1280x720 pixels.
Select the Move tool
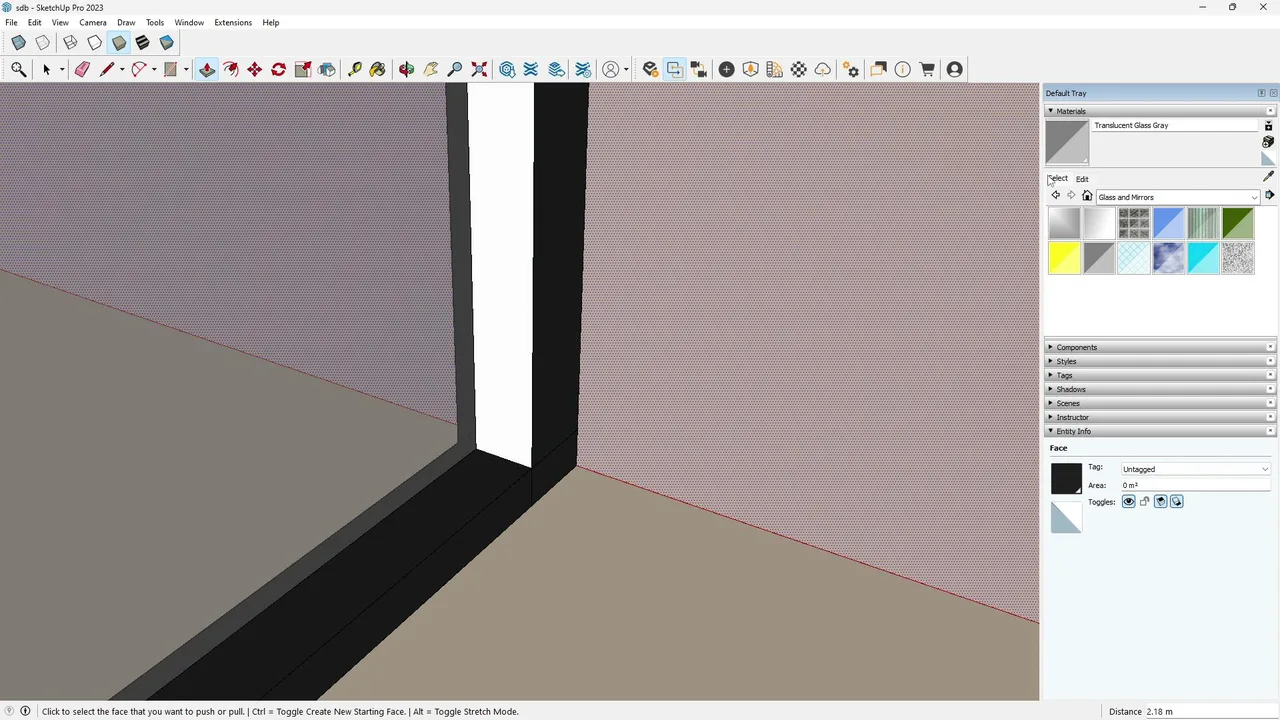255,69
